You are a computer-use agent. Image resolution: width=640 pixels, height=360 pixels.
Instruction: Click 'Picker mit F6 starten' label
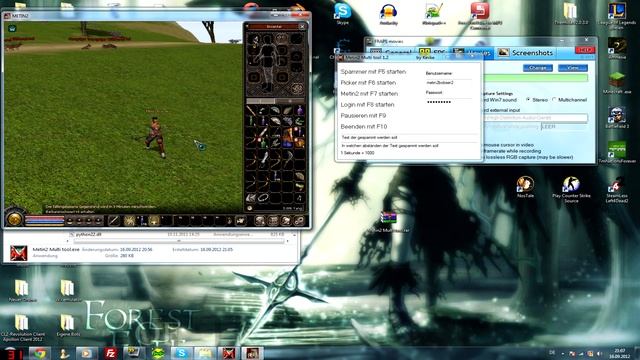pyautogui.click(x=368, y=83)
